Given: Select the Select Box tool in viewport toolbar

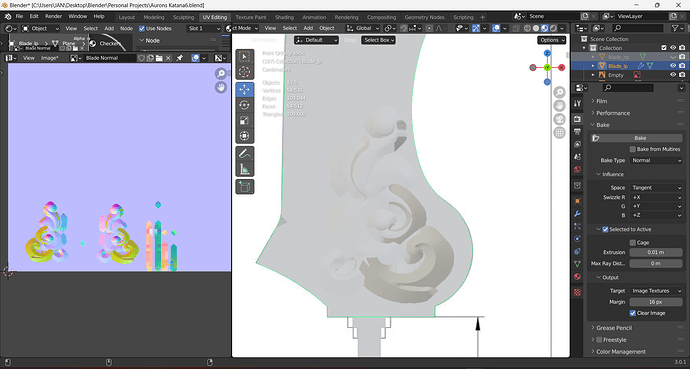Looking at the screenshot, I should (x=245, y=57).
